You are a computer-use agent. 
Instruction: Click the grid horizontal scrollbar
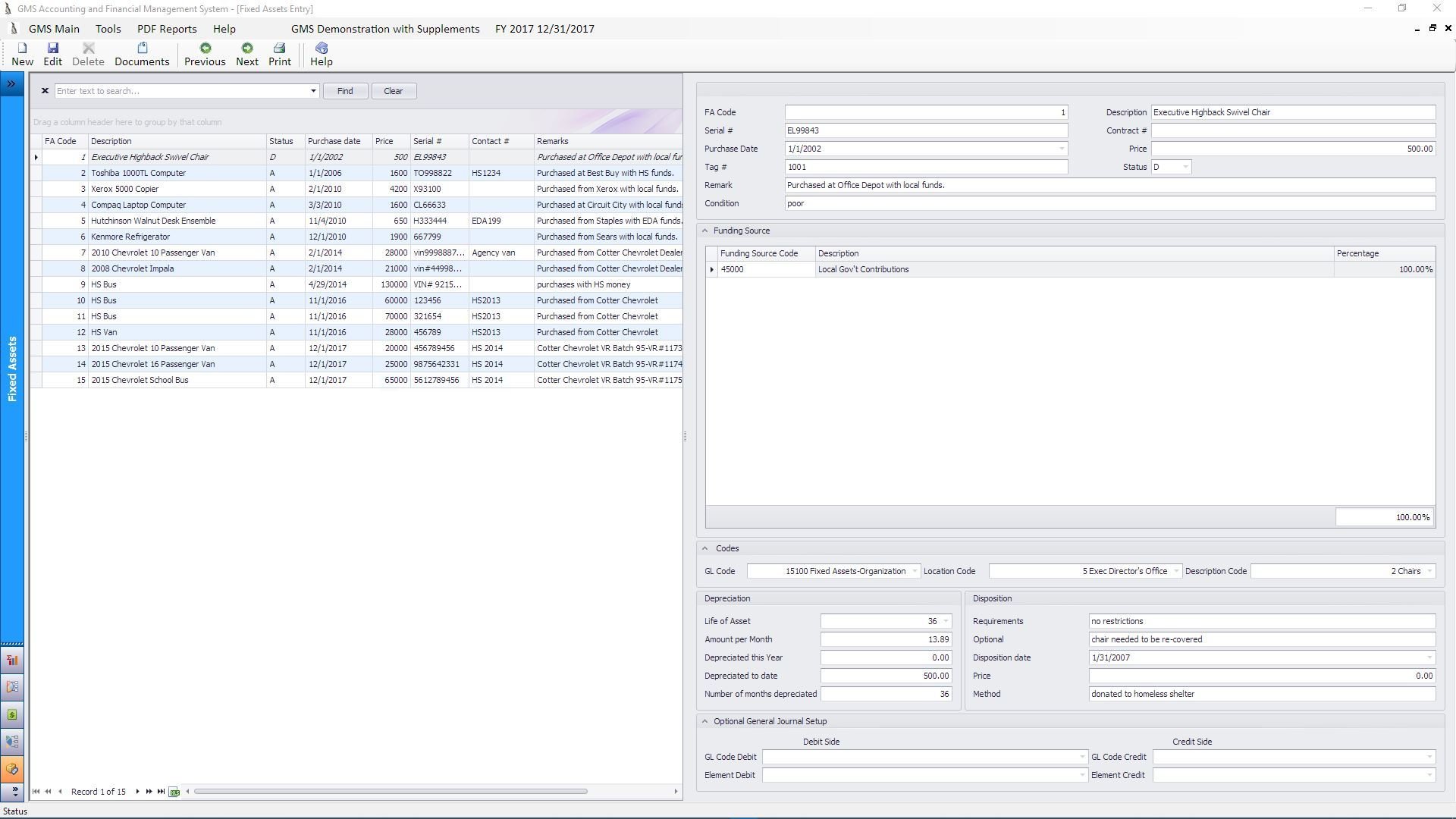pyautogui.click(x=391, y=792)
